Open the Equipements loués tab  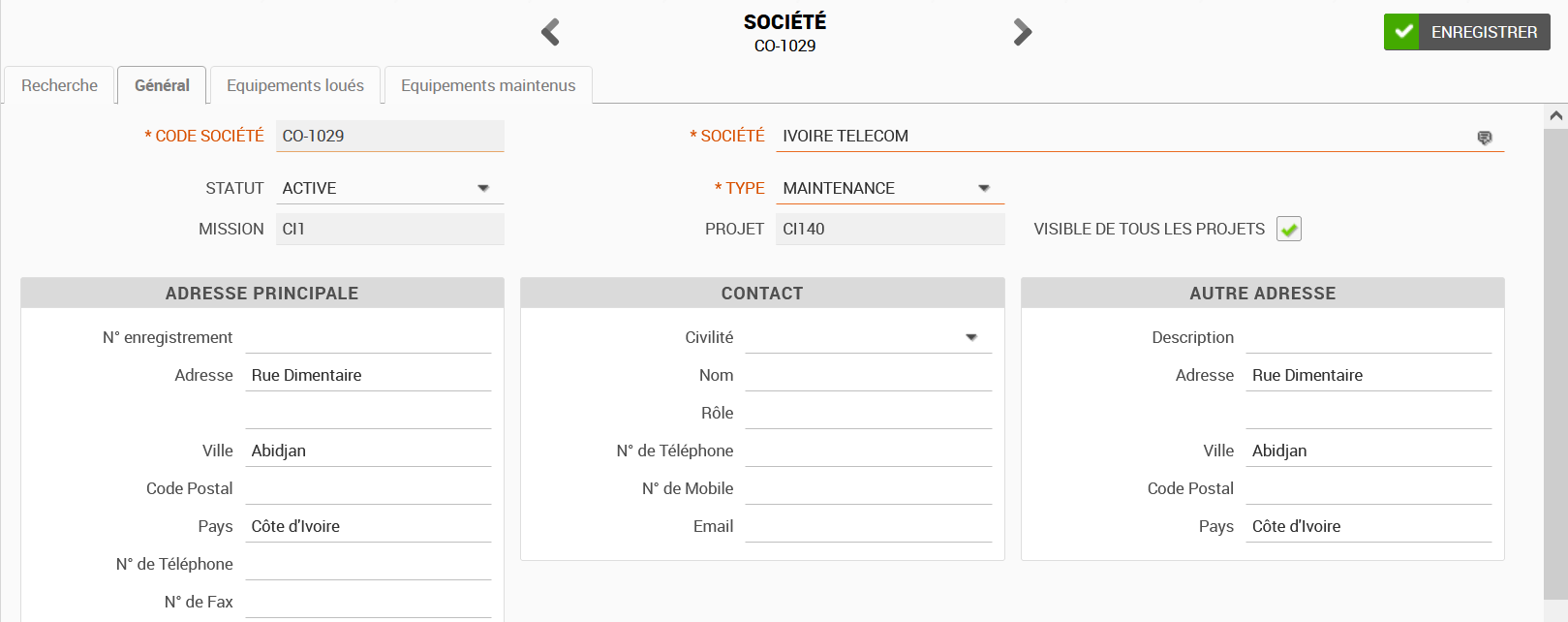coord(295,85)
